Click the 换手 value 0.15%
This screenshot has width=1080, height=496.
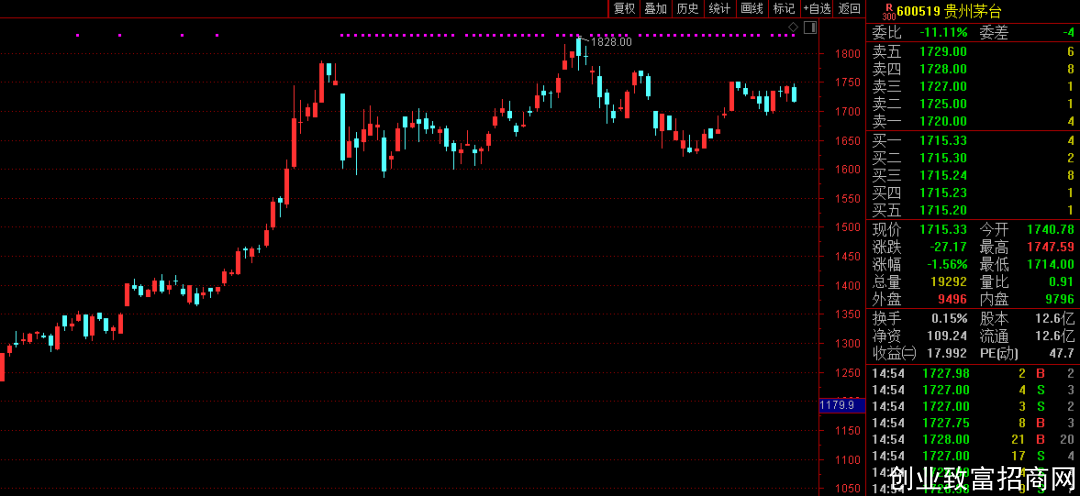pyautogui.click(x=947, y=319)
